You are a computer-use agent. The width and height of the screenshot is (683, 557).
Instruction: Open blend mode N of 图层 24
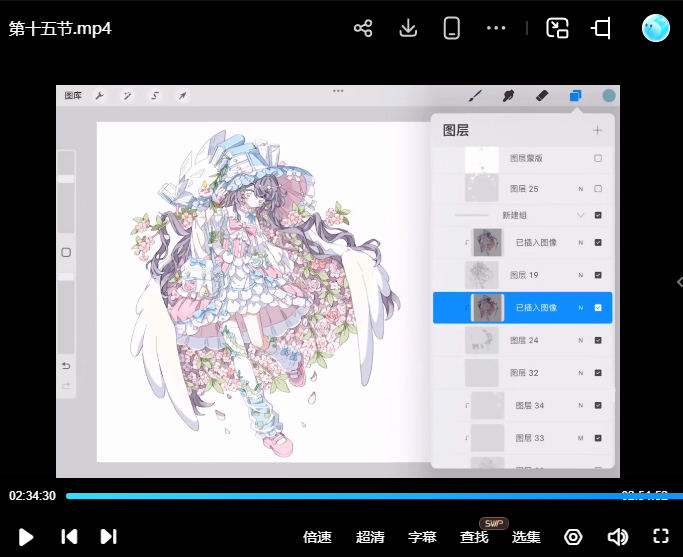pos(581,340)
